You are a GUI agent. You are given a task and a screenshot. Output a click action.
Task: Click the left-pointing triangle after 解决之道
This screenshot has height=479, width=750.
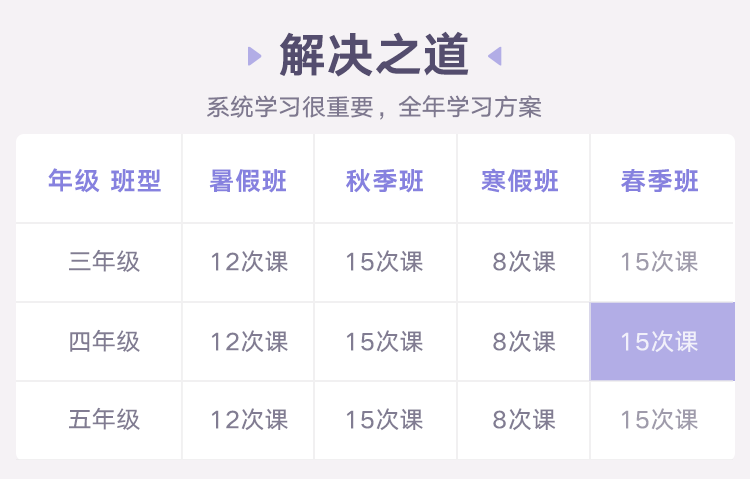[495, 56]
